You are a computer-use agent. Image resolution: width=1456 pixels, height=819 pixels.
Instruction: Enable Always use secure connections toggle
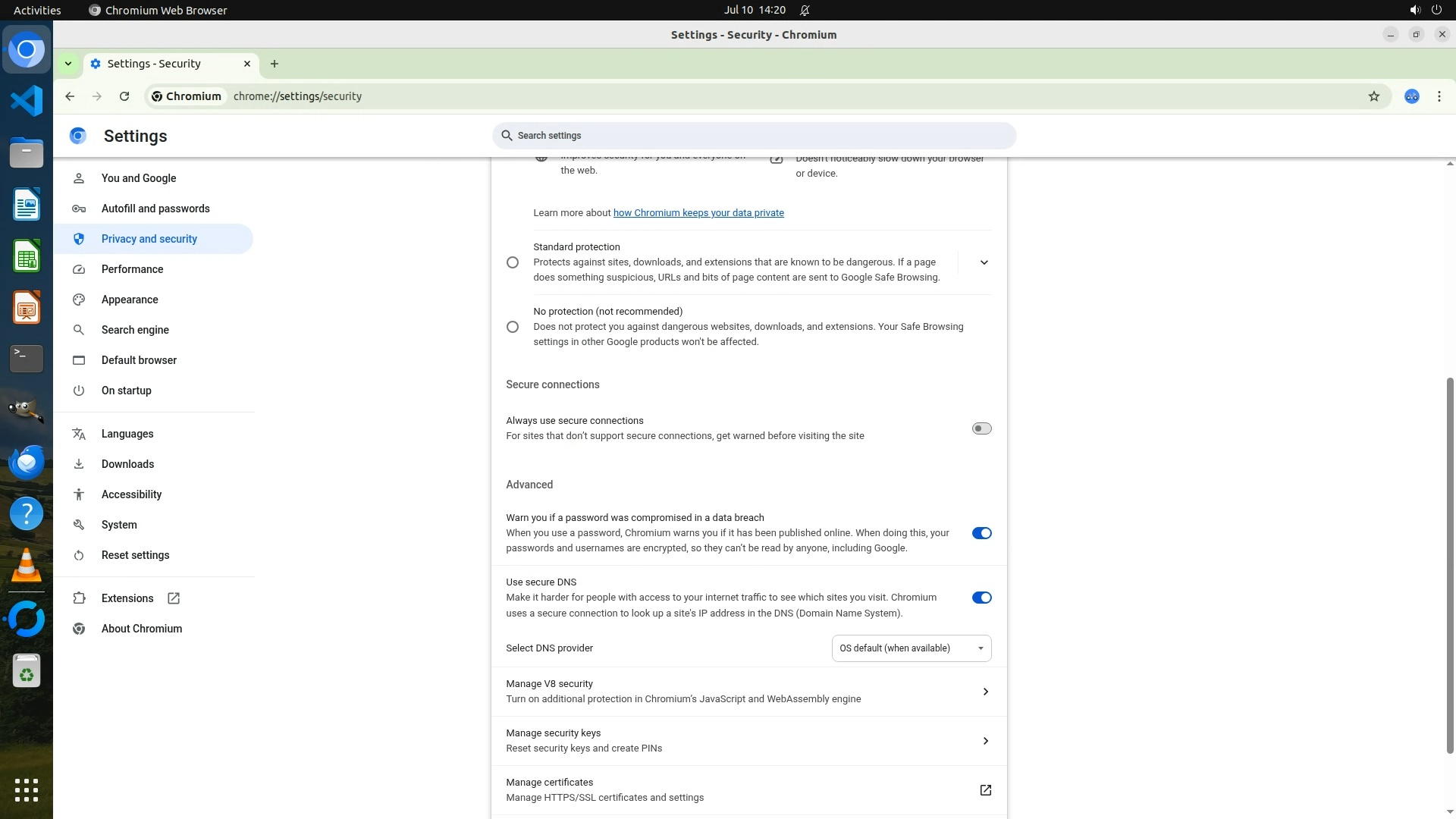click(981, 428)
